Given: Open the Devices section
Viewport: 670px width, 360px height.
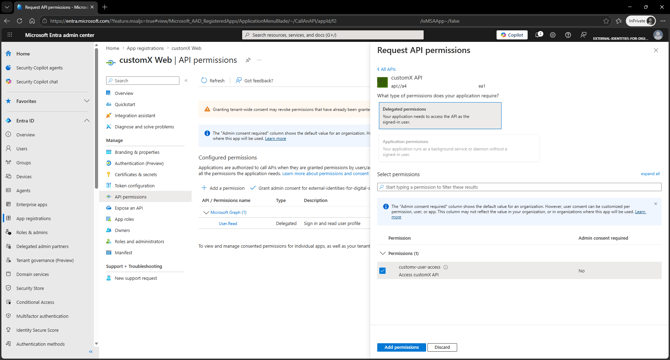Looking at the screenshot, I should click(x=24, y=177).
